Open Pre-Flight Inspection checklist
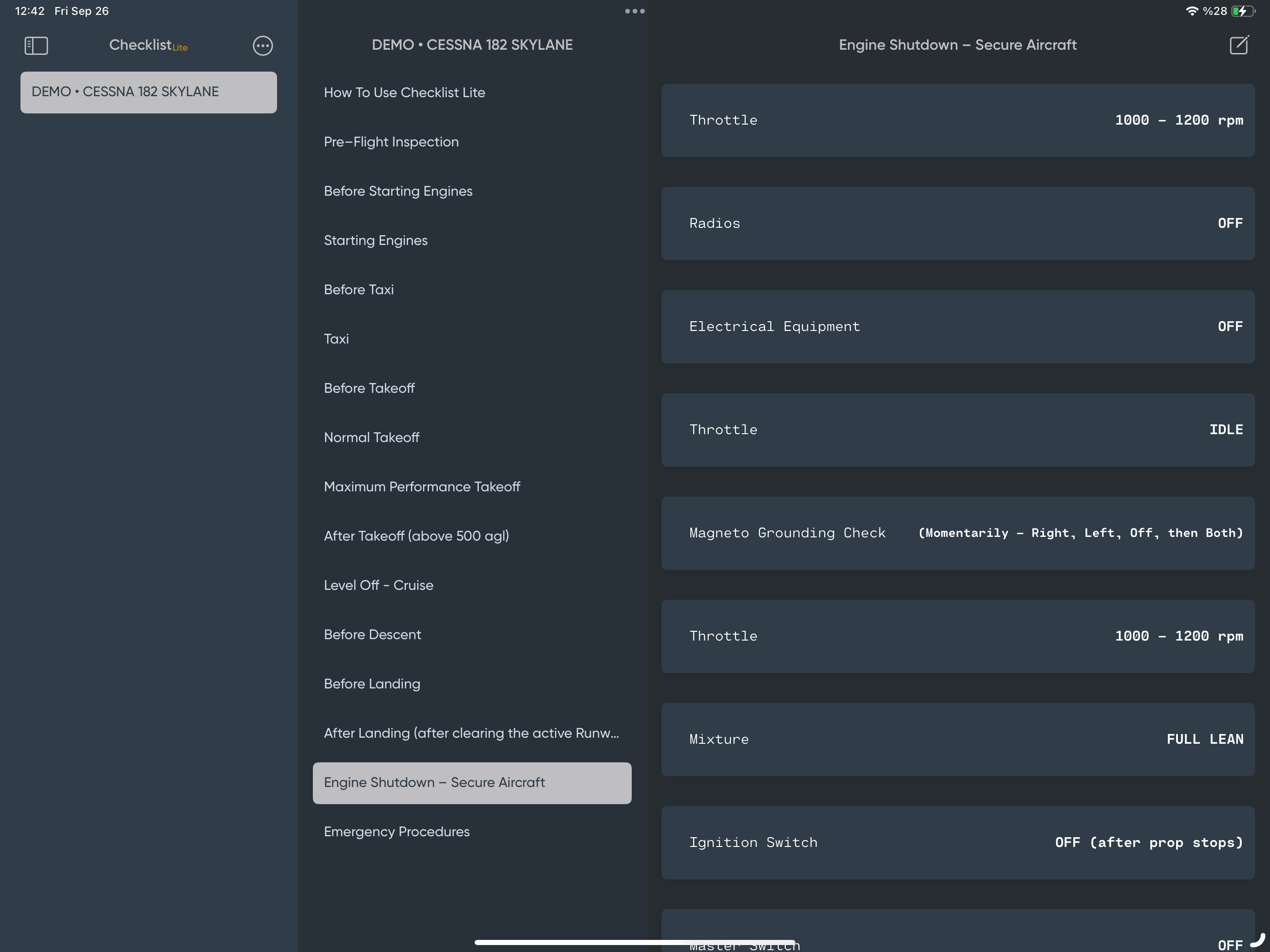Screen dimensions: 1270x952 click(472, 142)
